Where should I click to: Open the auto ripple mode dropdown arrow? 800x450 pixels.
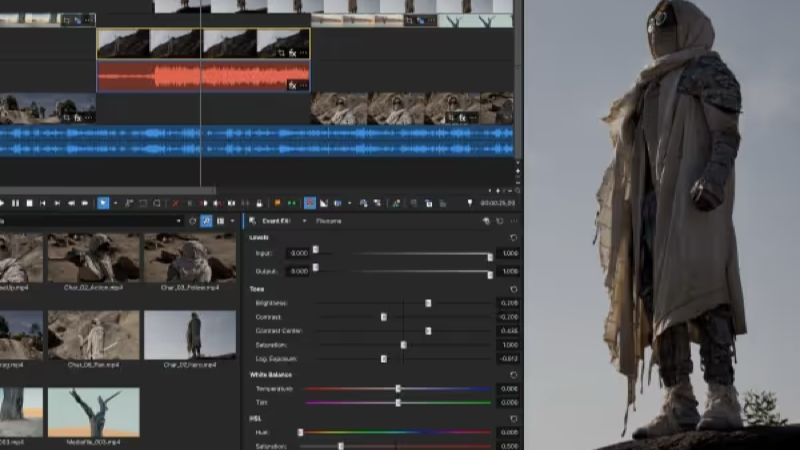(349, 203)
